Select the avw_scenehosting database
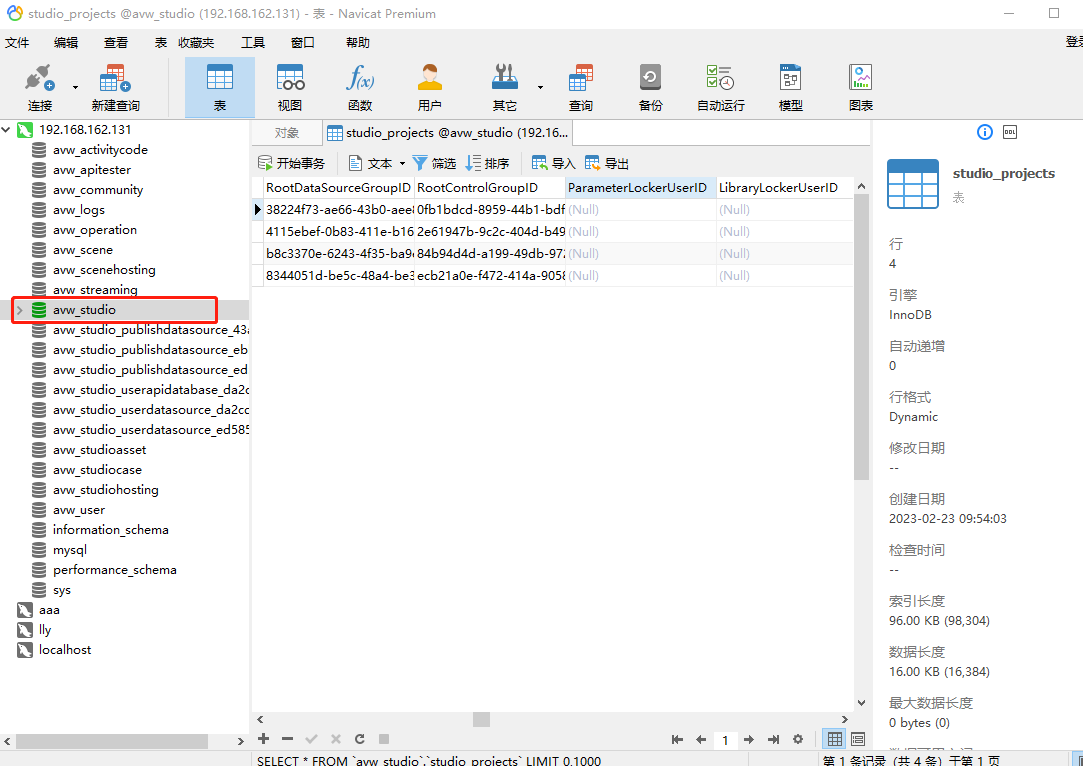The image size is (1083, 766). 104,270
